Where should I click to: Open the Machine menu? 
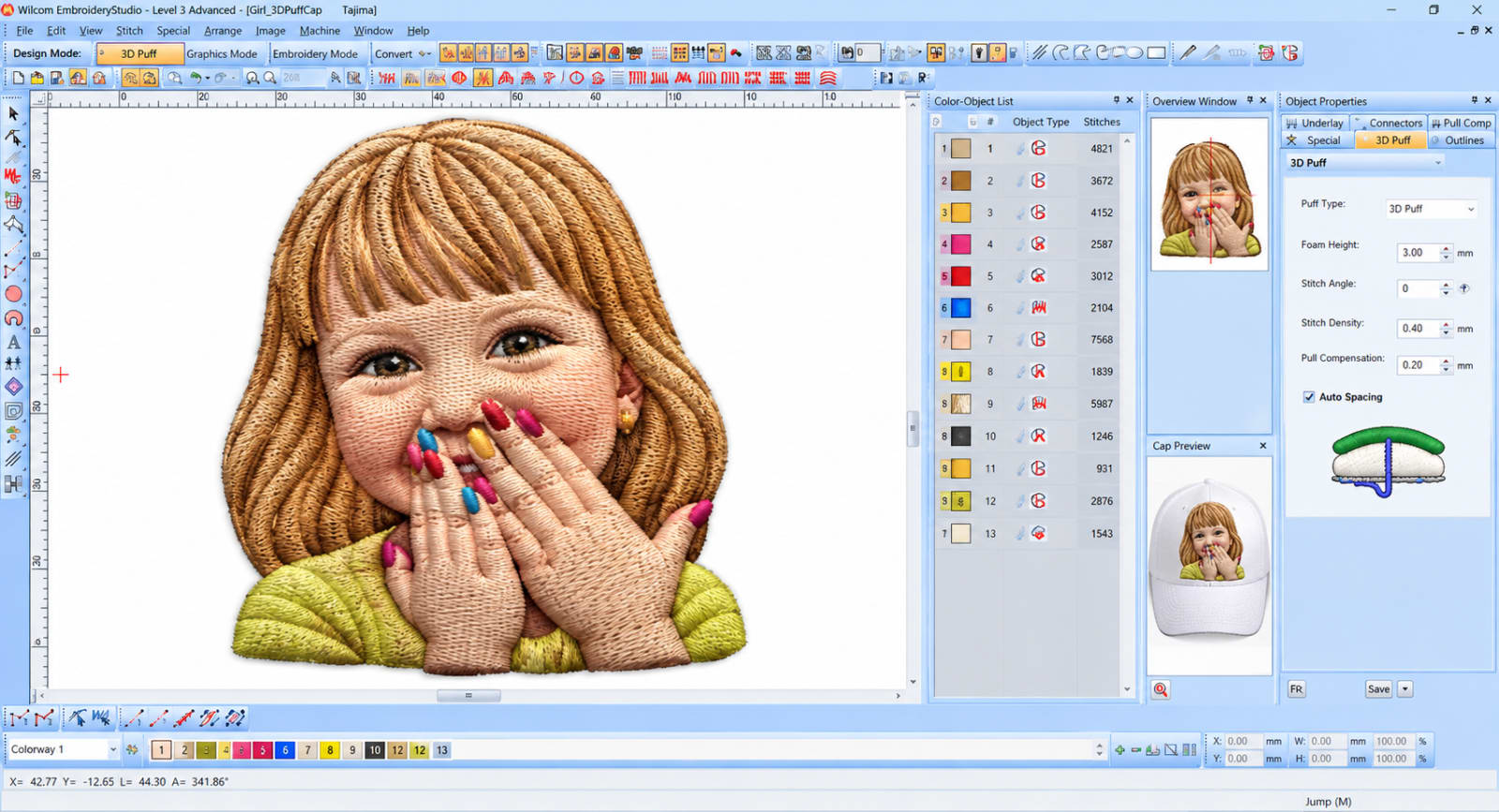pyautogui.click(x=319, y=31)
